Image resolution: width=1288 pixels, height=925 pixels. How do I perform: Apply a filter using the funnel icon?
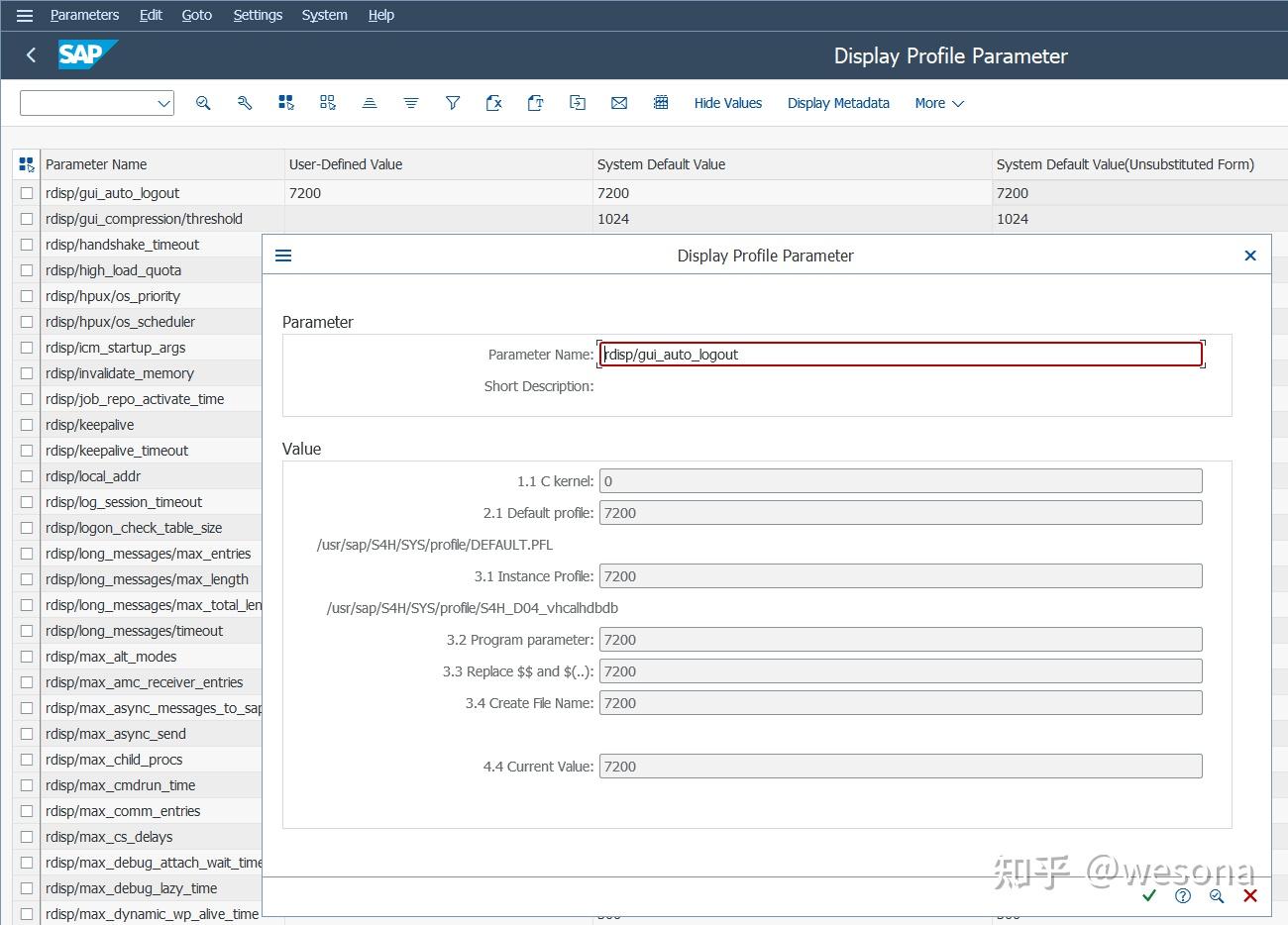click(x=453, y=103)
